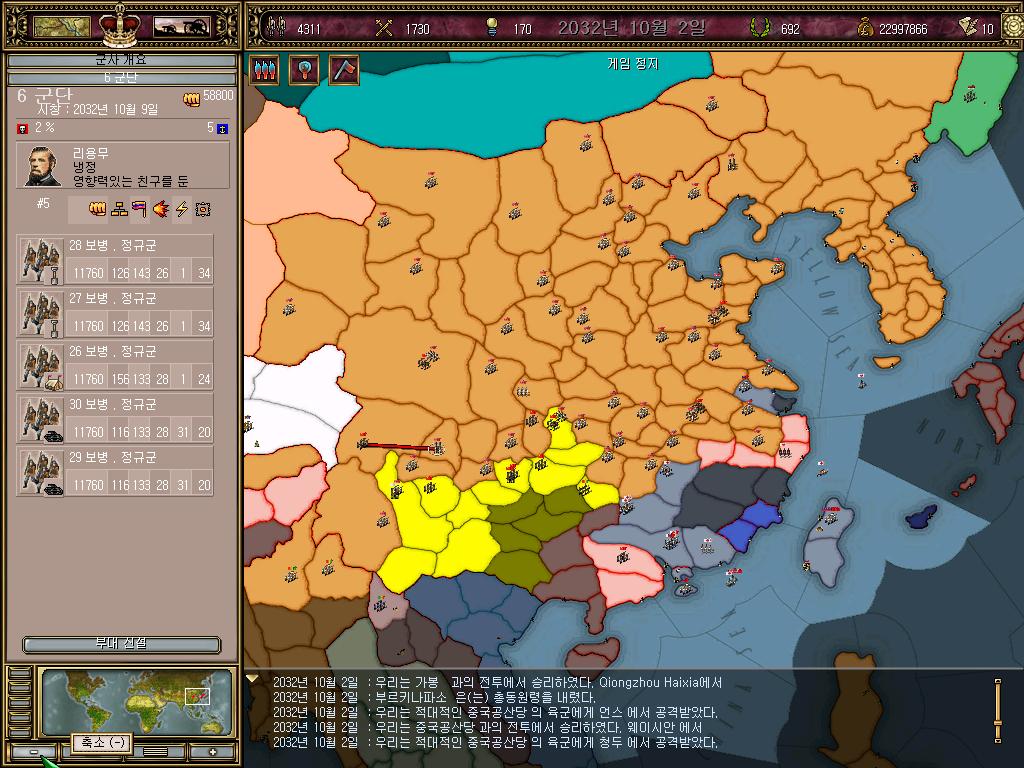Click the gear icon at top bar end
This screenshot has width=1024, height=768.
1013,27
